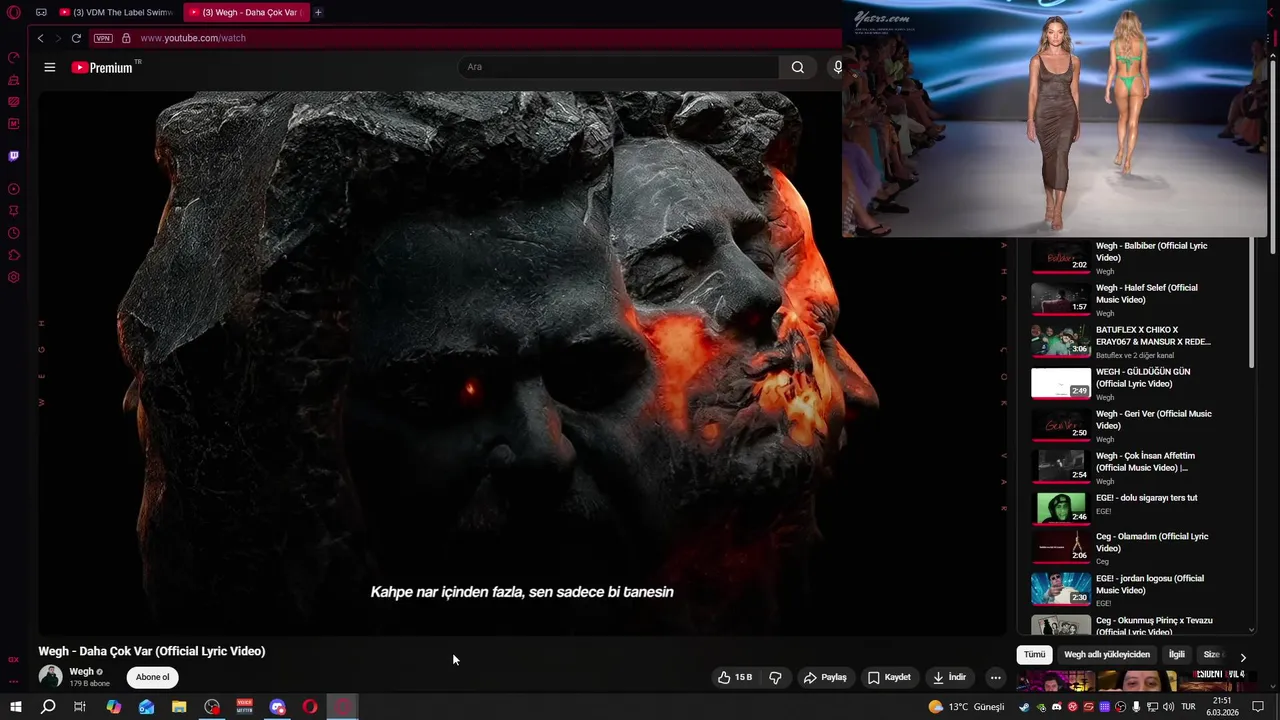
Task: Open the sidebar three-dots setup icon
Action: 14,681
